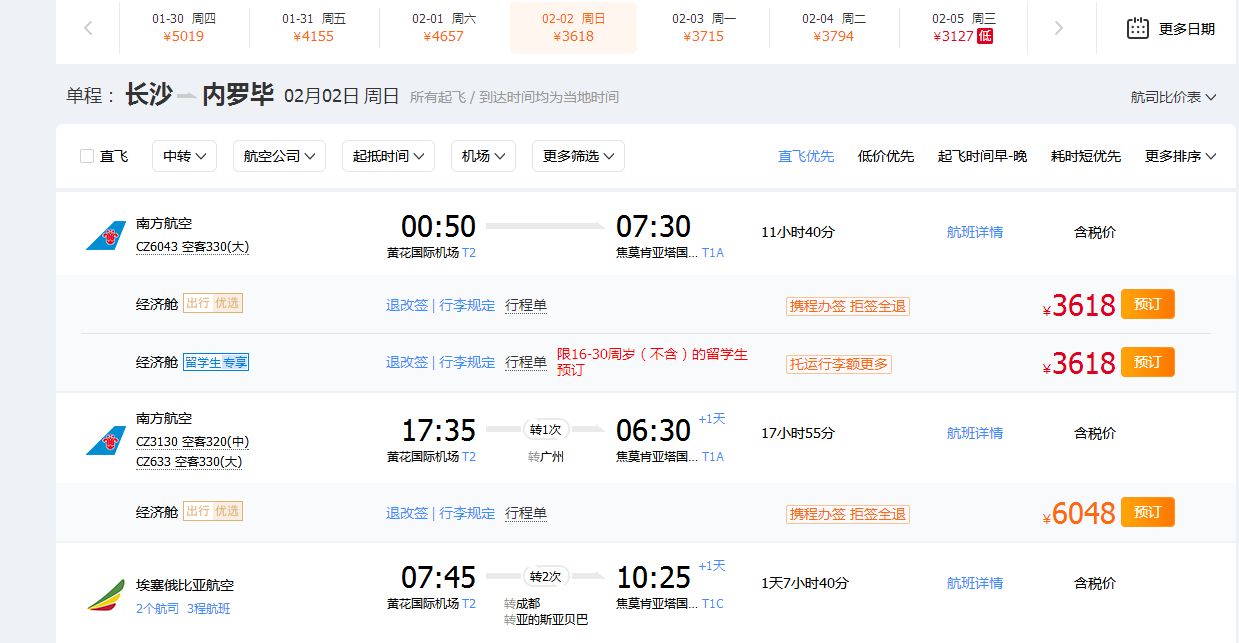Click the red 低 low-price badge
The width and height of the screenshot is (1239, 643).
(985, 37)
